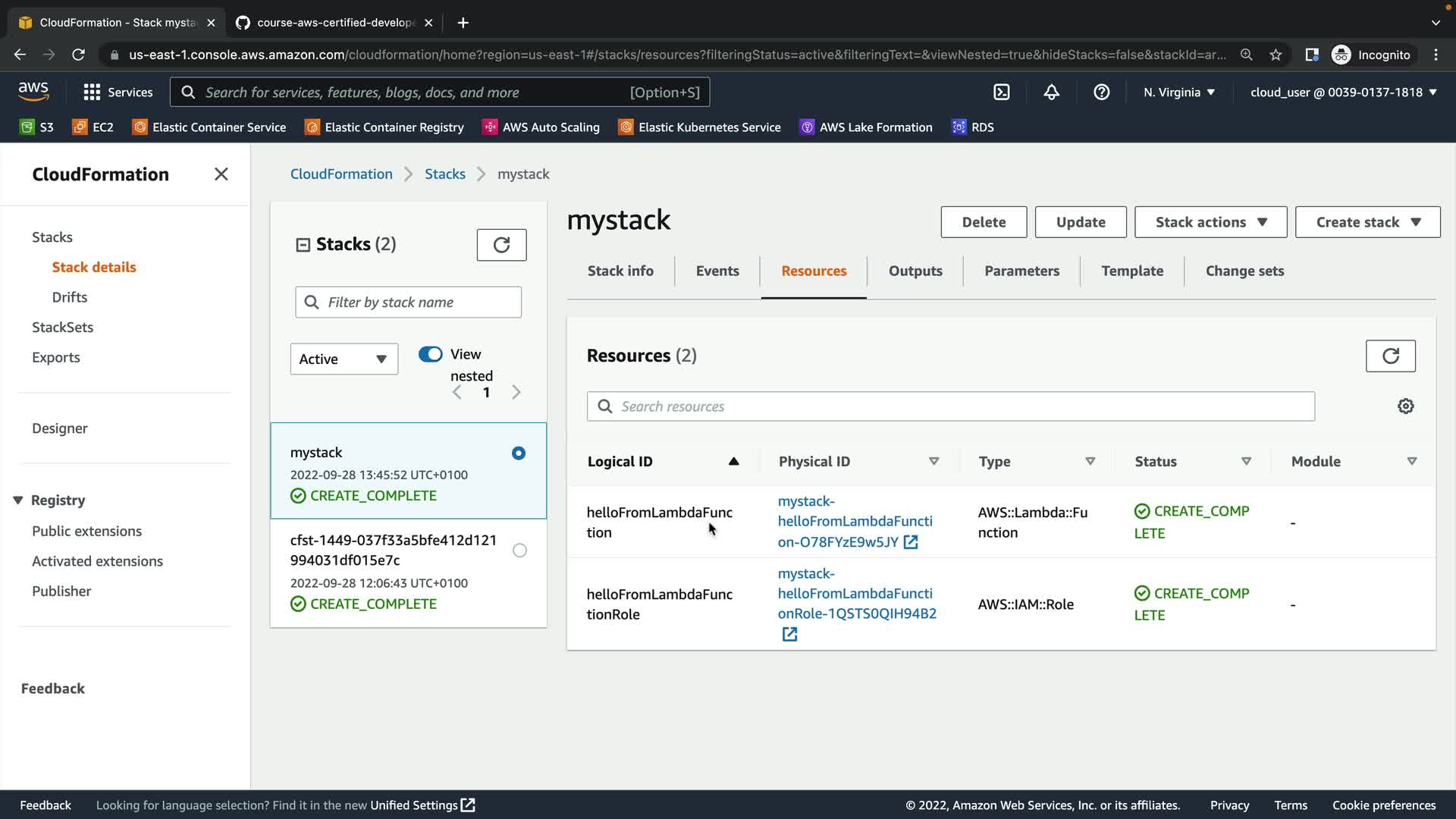Open resources table preferences gear
This screenshot has height=819, width=1456.
[1405, 406]
